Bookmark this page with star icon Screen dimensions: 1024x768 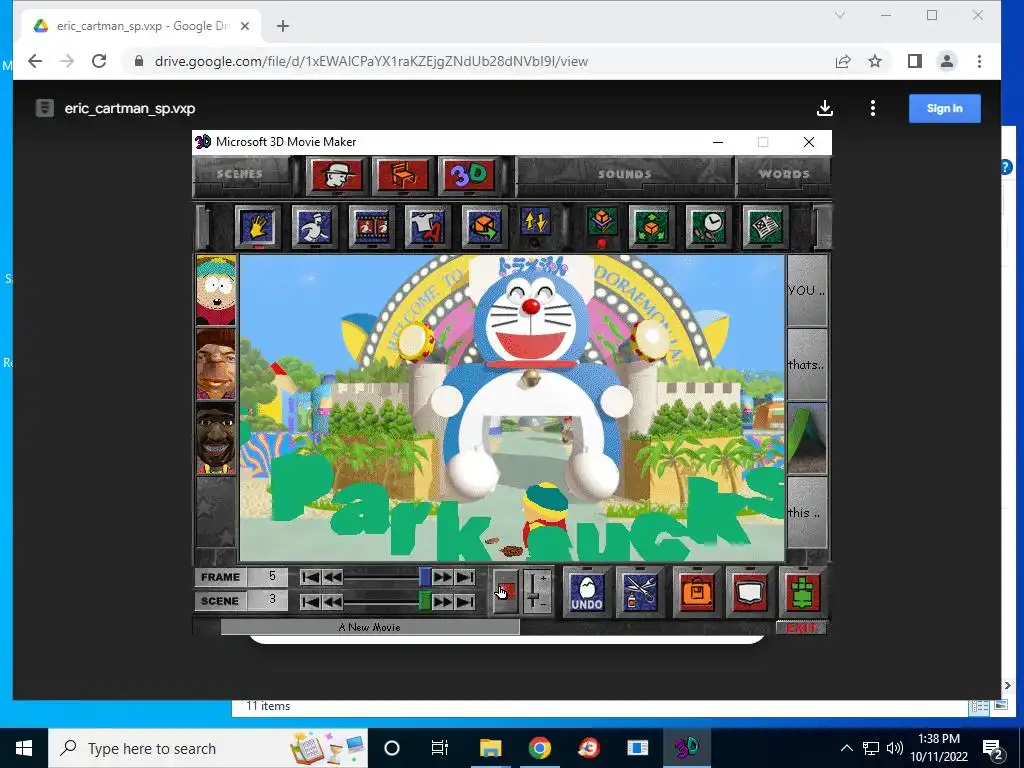[x=875, y=61]
